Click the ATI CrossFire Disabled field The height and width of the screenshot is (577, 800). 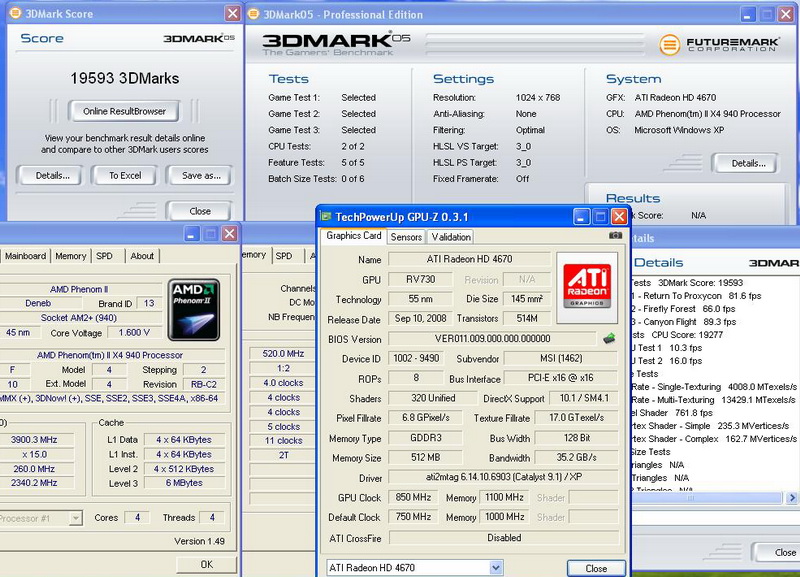[504, 538]
